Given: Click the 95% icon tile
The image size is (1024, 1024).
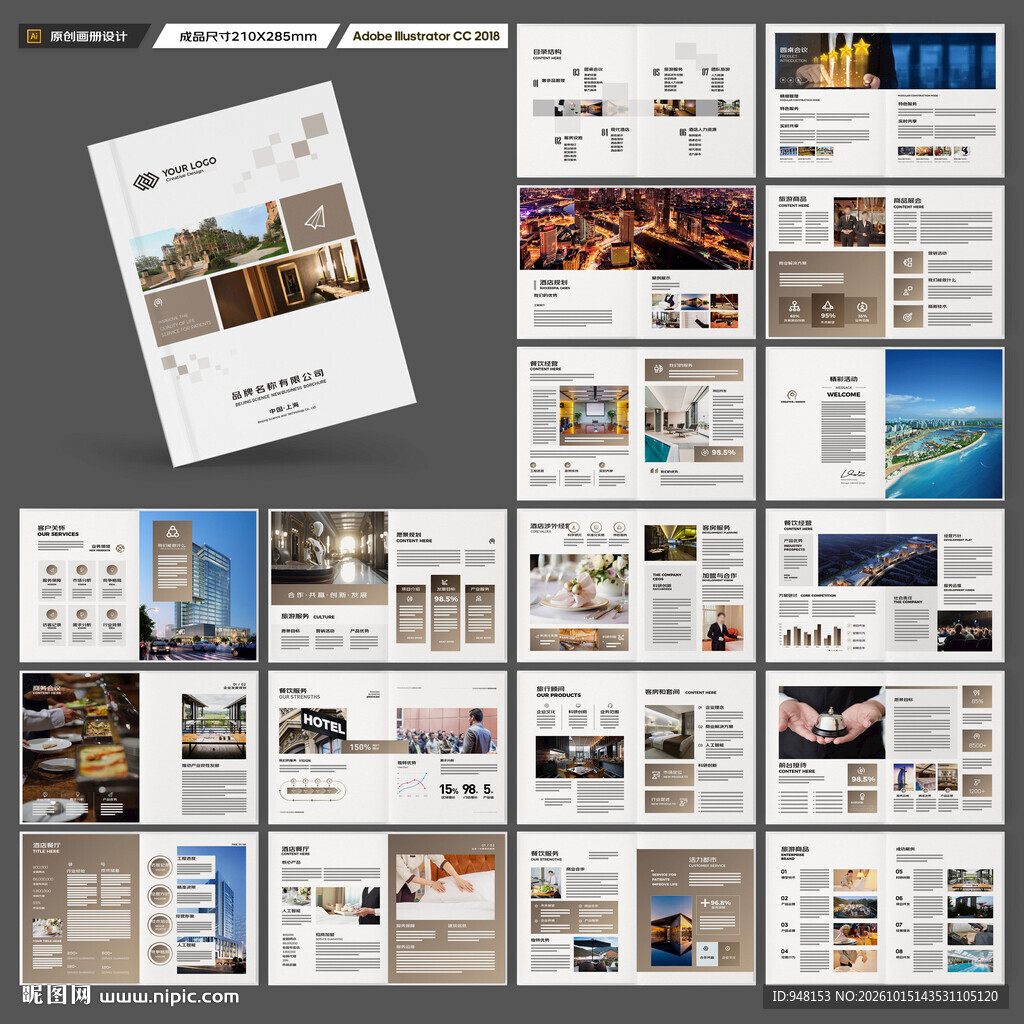Looking at the screenshot, I should tap(827, 311).
